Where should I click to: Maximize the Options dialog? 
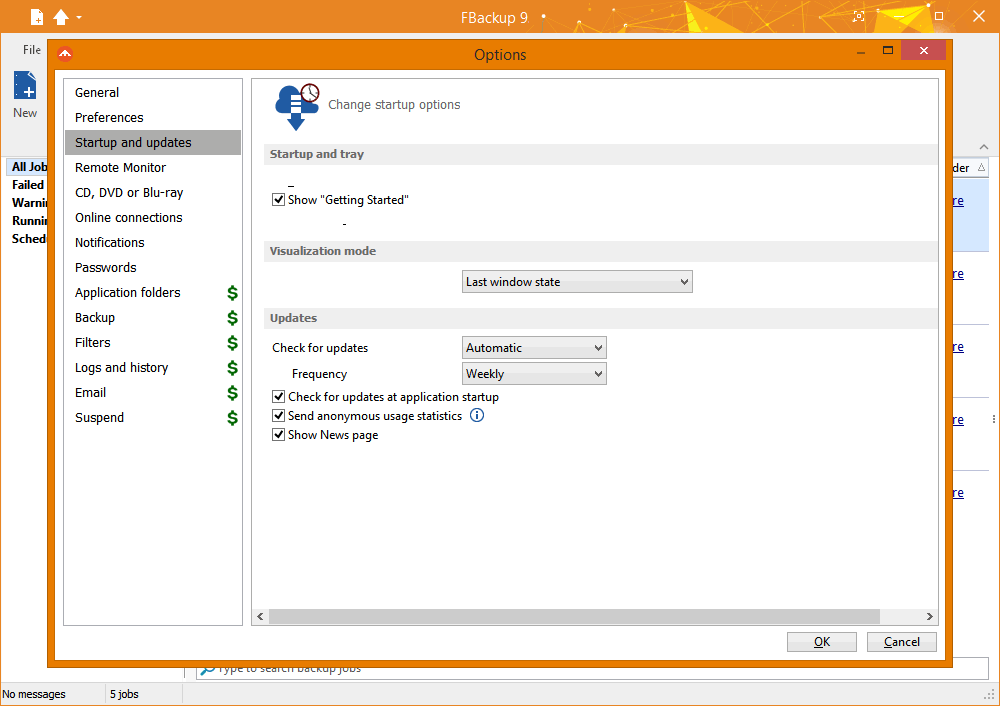888,50
